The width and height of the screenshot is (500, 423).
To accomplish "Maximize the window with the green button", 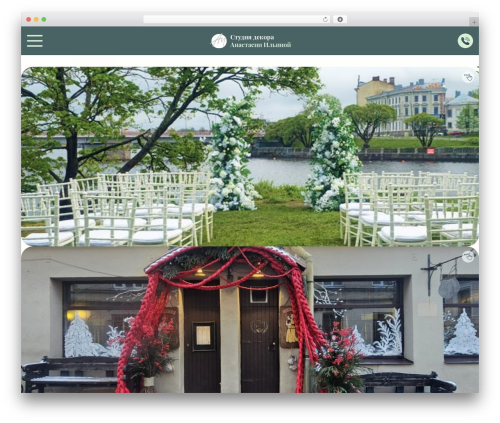I will [x=44, y=19].
